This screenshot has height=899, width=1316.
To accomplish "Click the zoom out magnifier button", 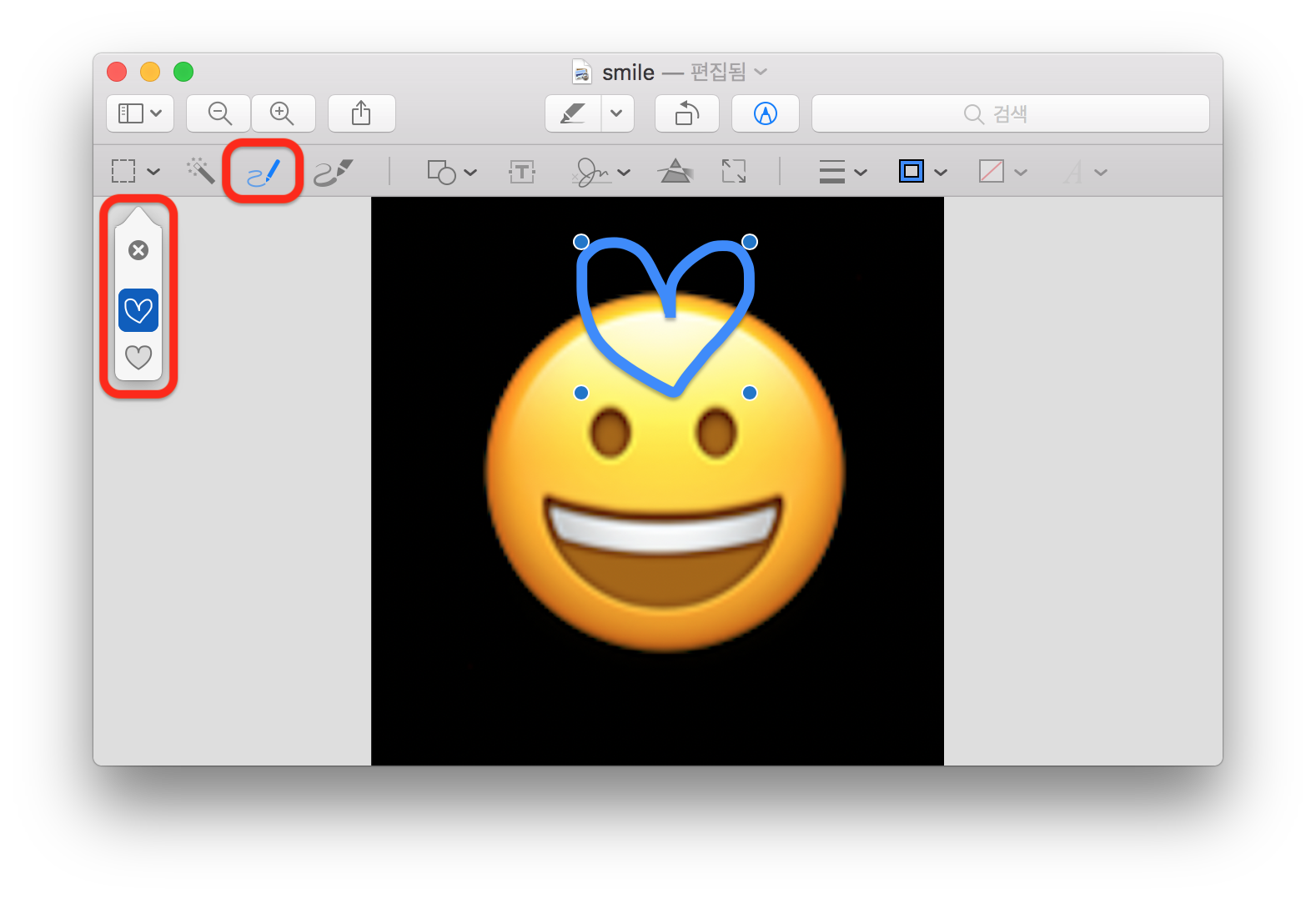I will [x=218, y=113].
